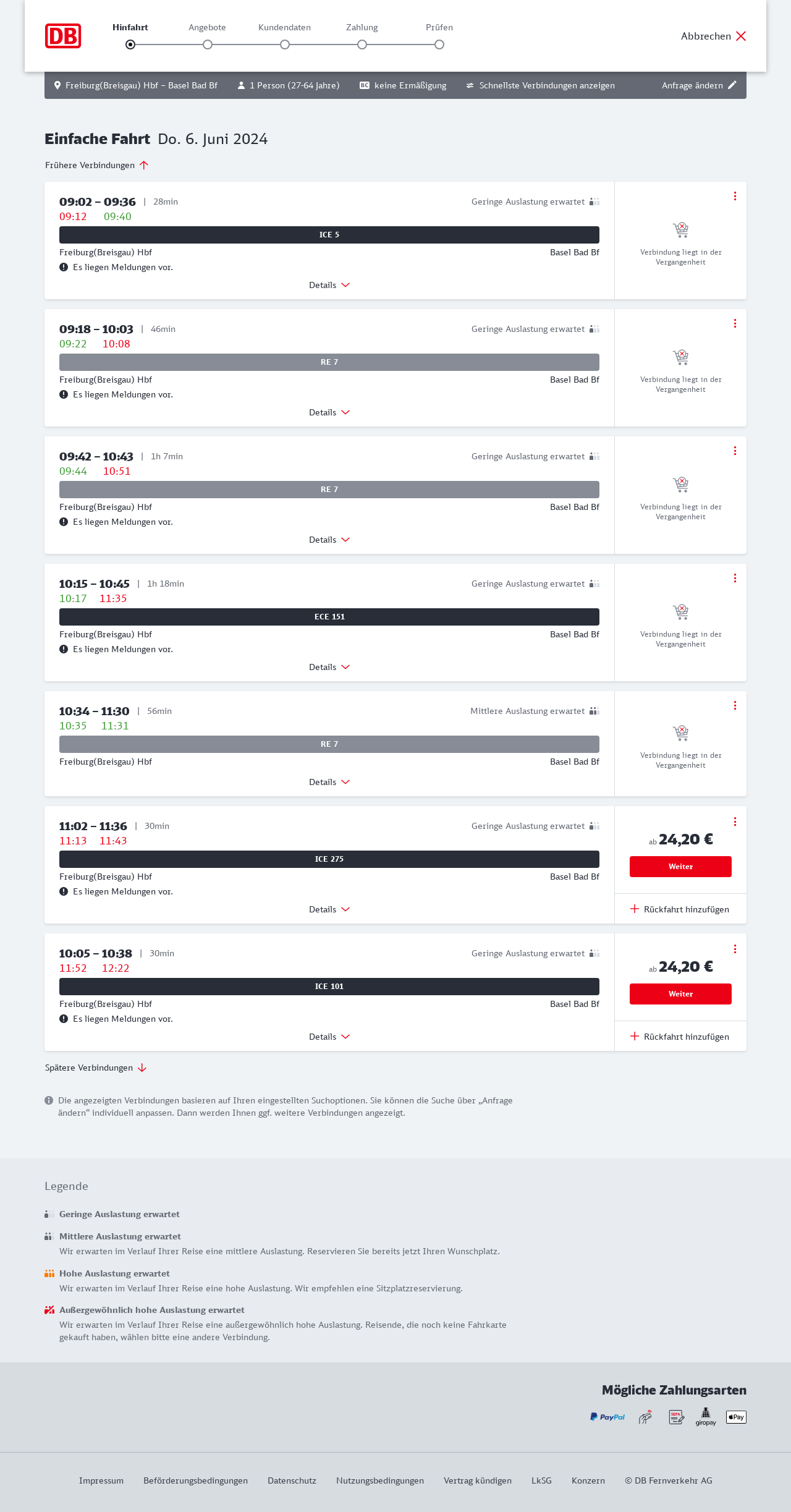Screen dimensions: 791x1512
Task: Add Rückfahrt for ICE 101 connection
Action: tap(680, 1037)
